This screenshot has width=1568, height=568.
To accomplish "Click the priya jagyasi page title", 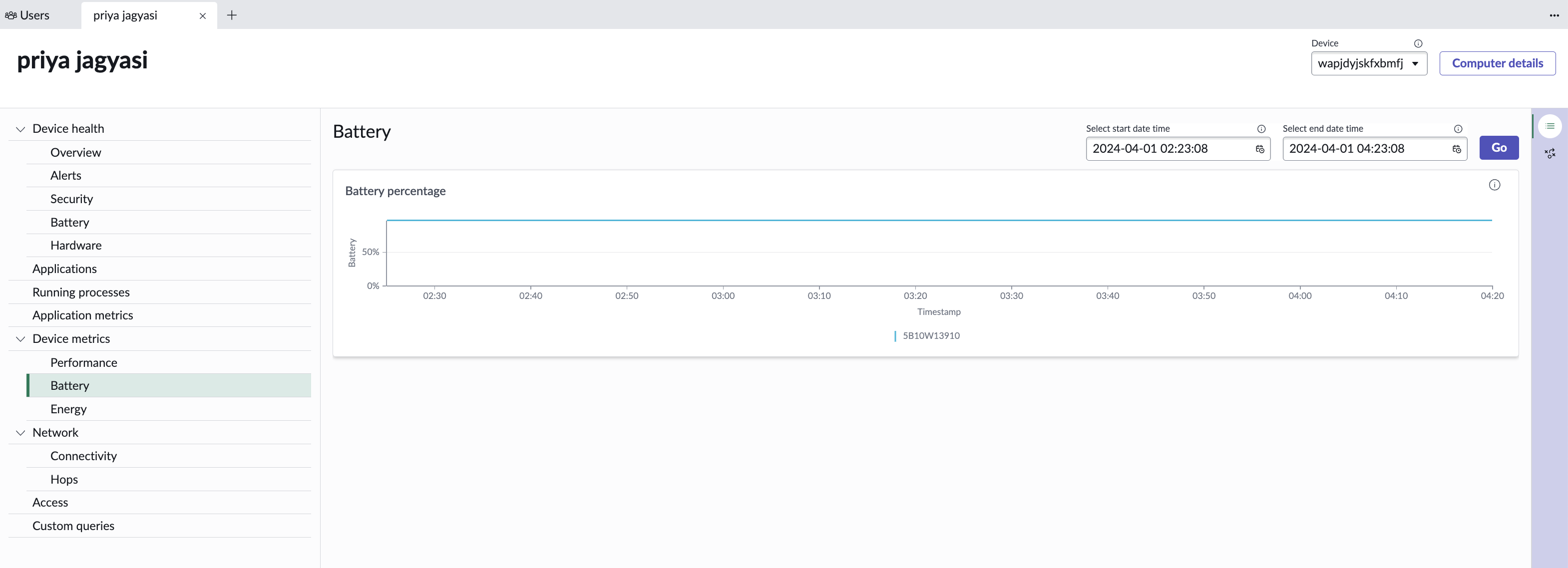I will click(x=82, y=61).
